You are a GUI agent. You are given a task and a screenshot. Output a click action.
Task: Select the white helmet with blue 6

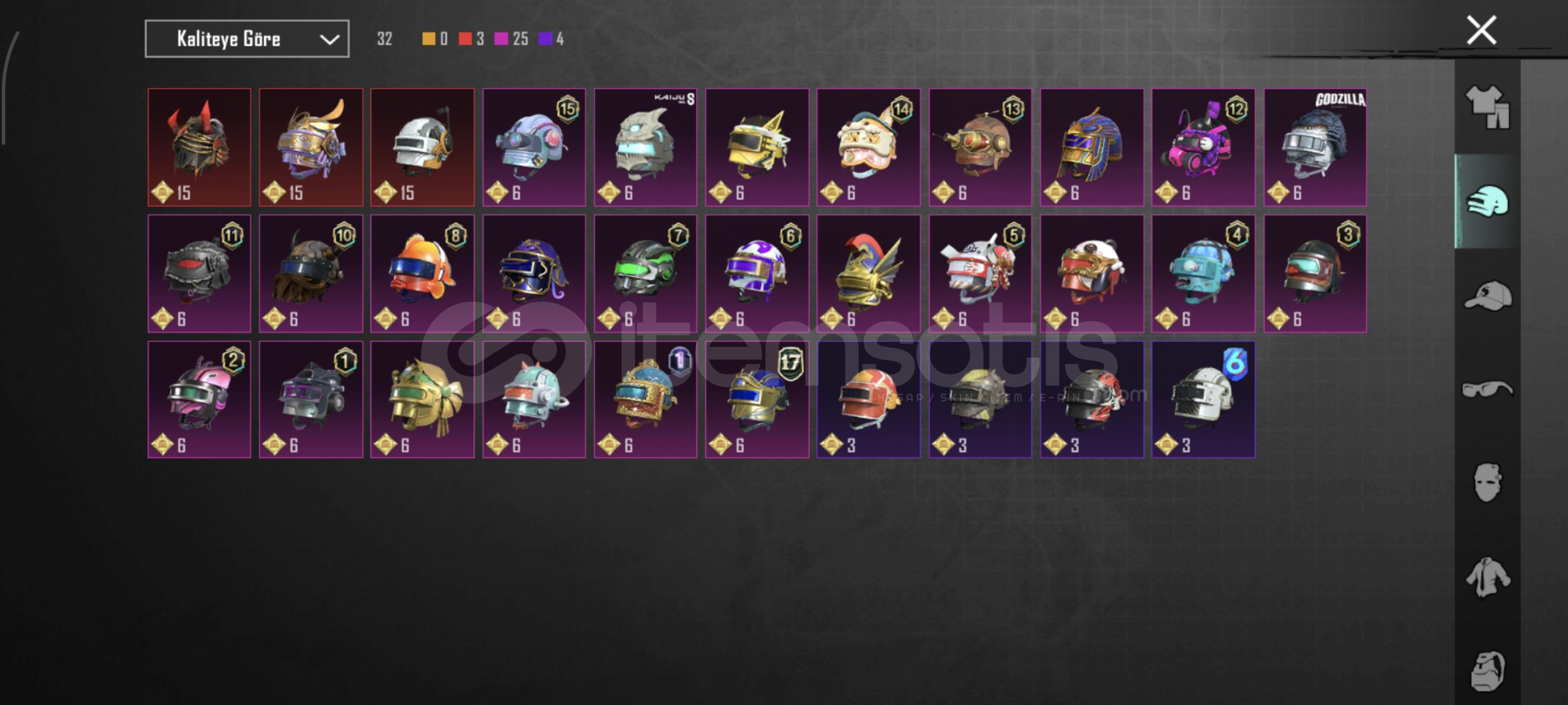click(1203, 399)
